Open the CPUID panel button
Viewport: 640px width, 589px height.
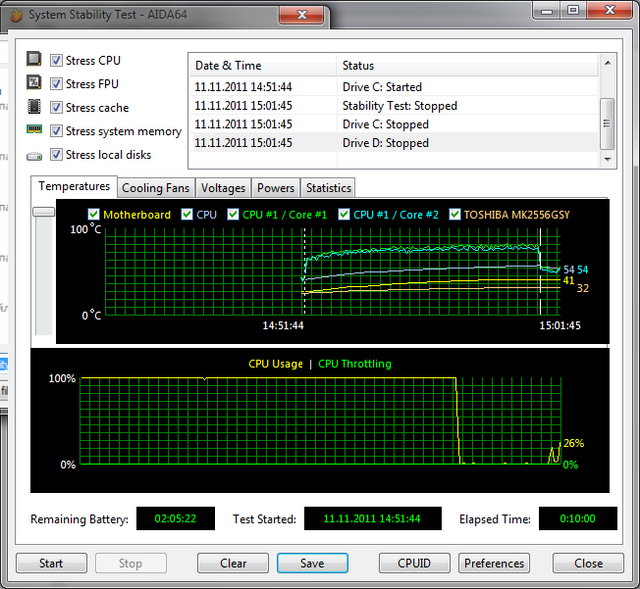(x=414, y=563)
